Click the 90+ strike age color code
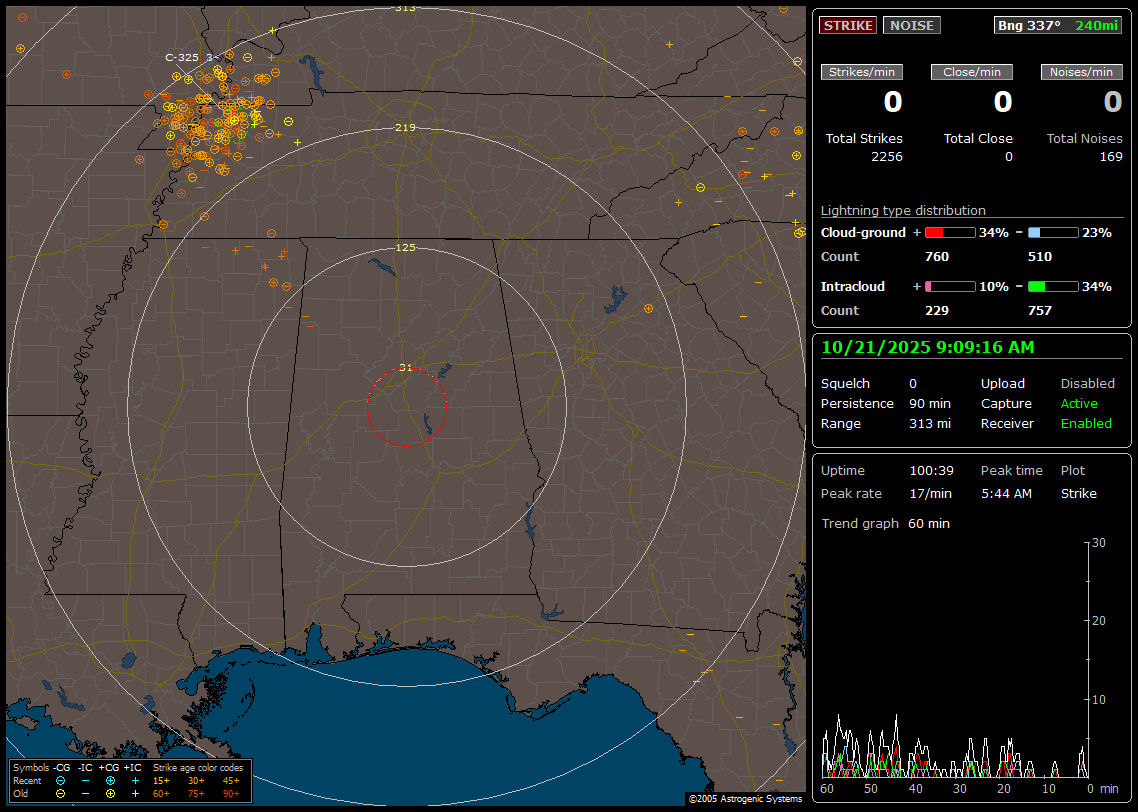The width and height of the screenshot is (1138, 812). point(231,793)
